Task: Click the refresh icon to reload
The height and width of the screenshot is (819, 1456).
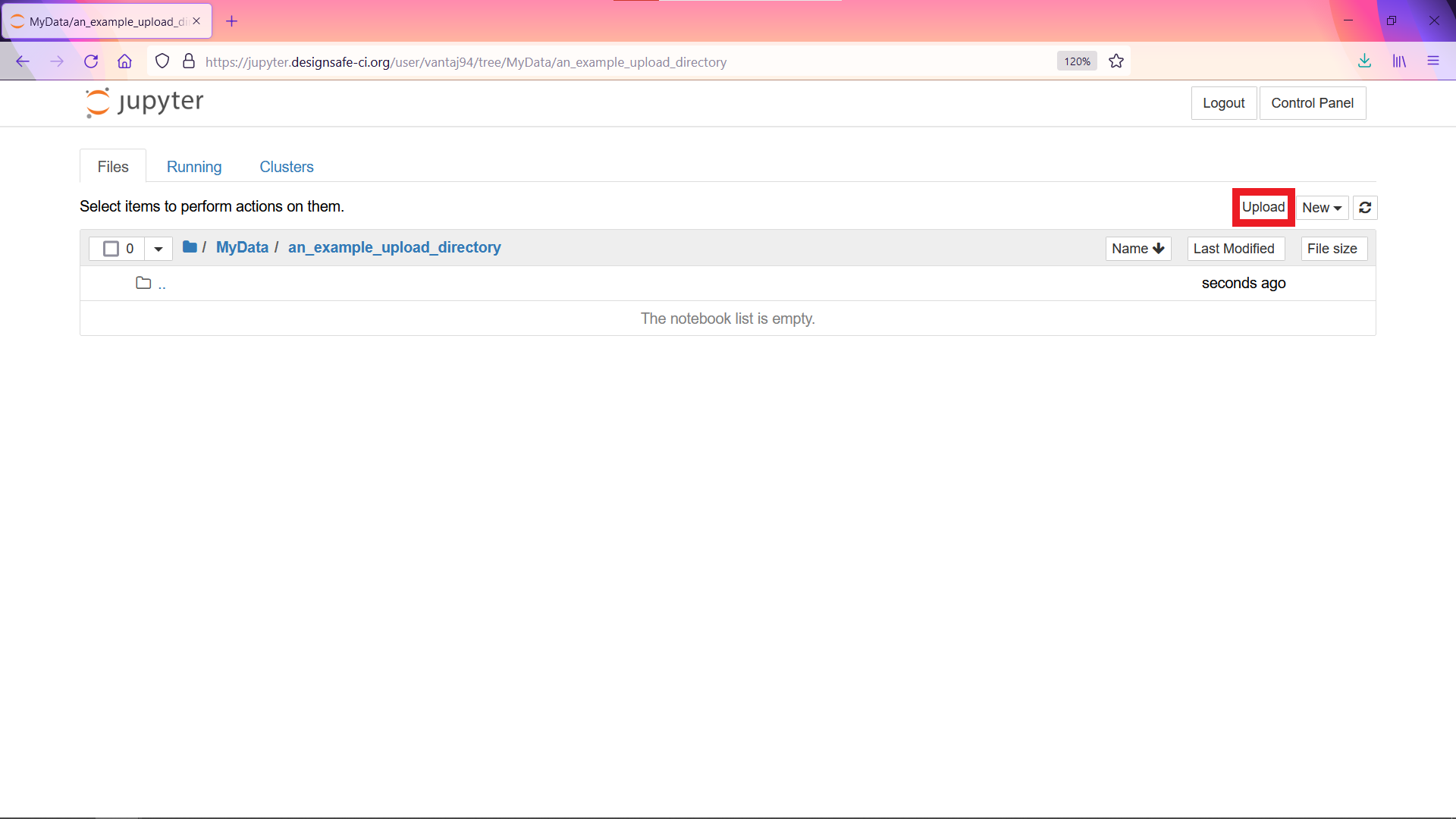Action: tap(1364, 207)
